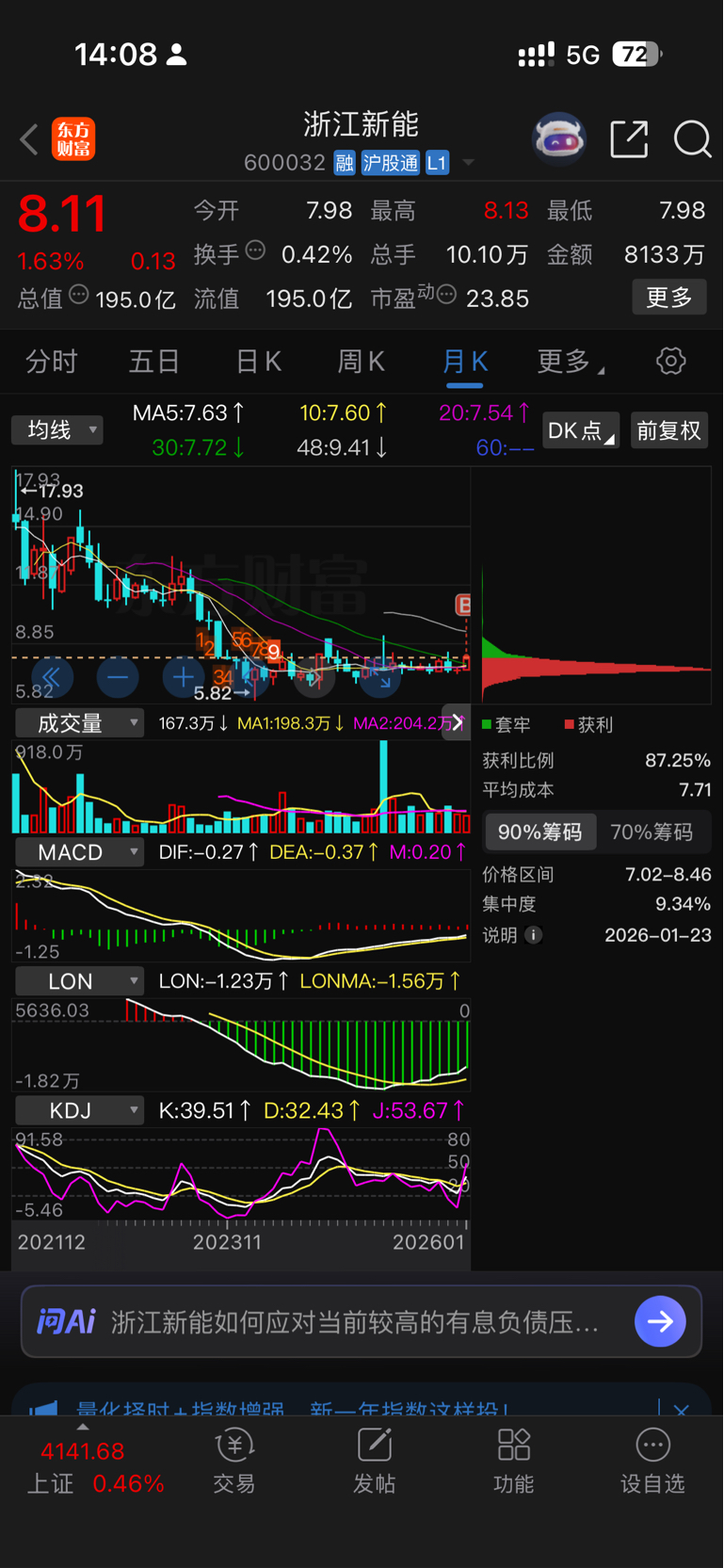Tap the 融 margin badge
The height and width of the screenshot is (1568, 724).
tap(345, 163)
